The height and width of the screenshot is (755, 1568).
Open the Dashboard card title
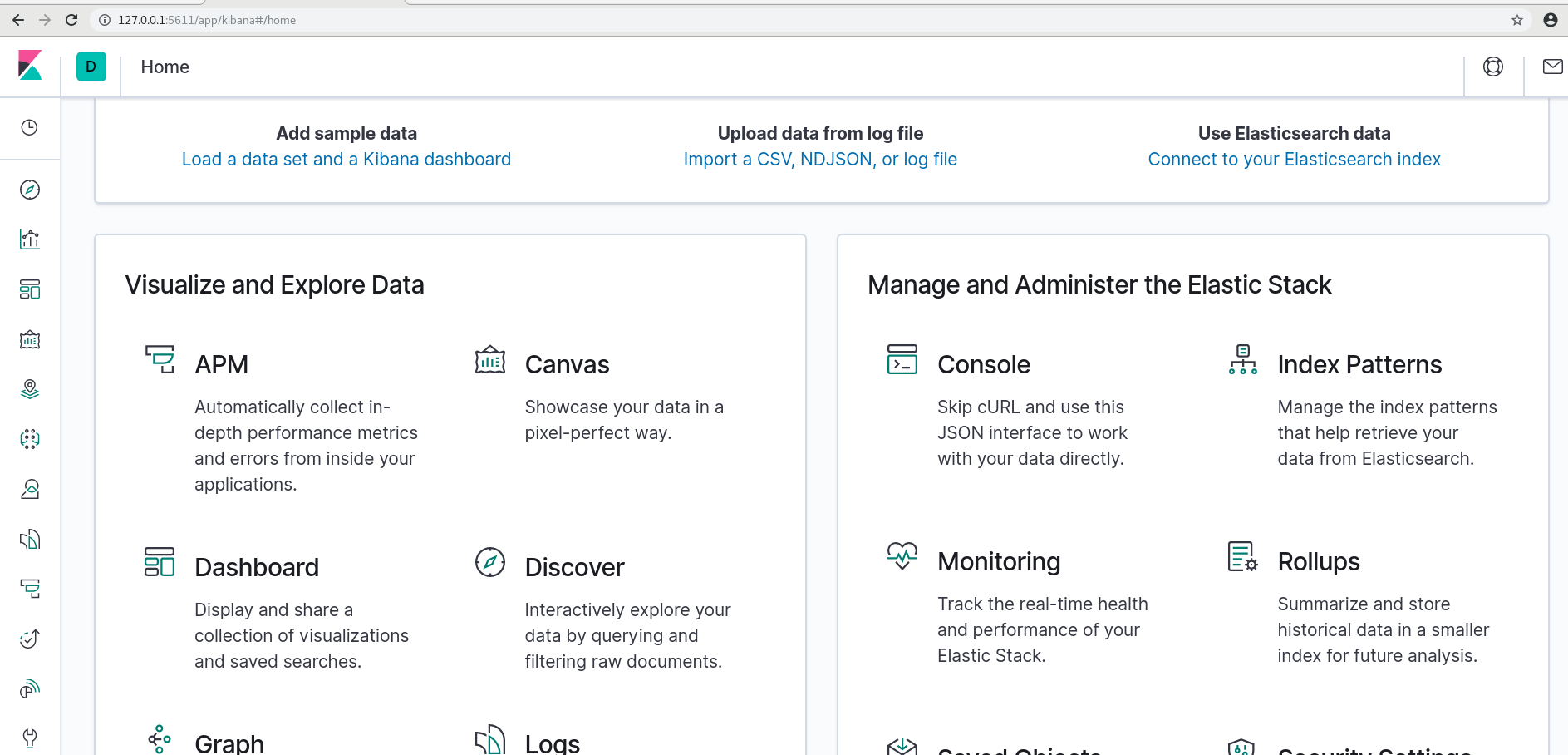coord(257,568)
